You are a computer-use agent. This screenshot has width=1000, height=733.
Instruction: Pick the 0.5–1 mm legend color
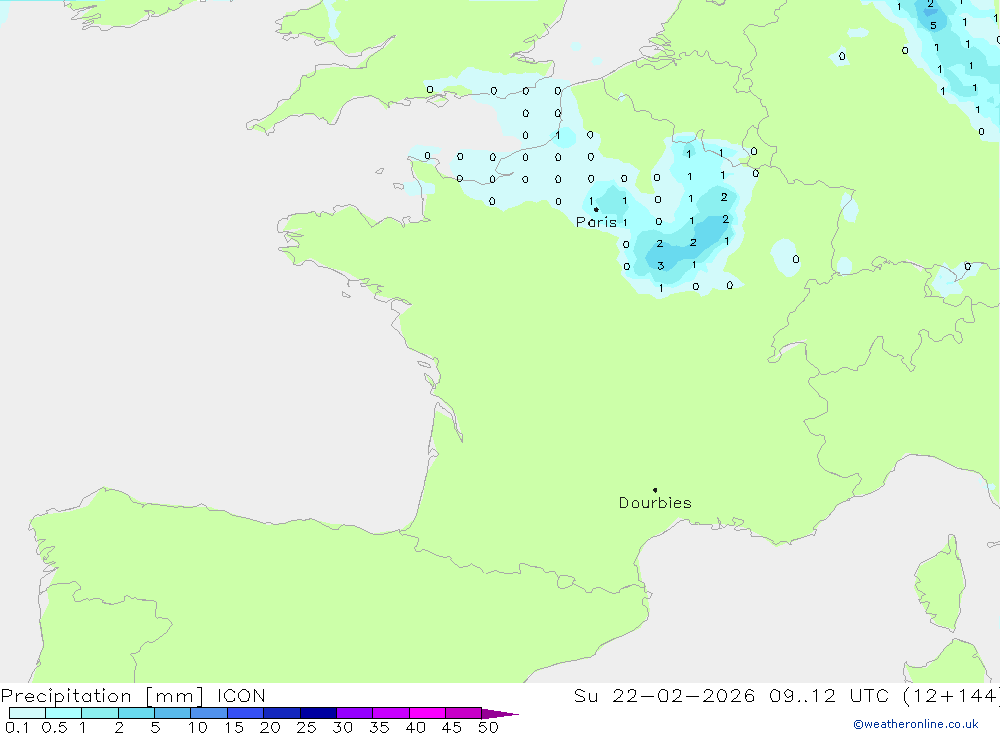64,713
